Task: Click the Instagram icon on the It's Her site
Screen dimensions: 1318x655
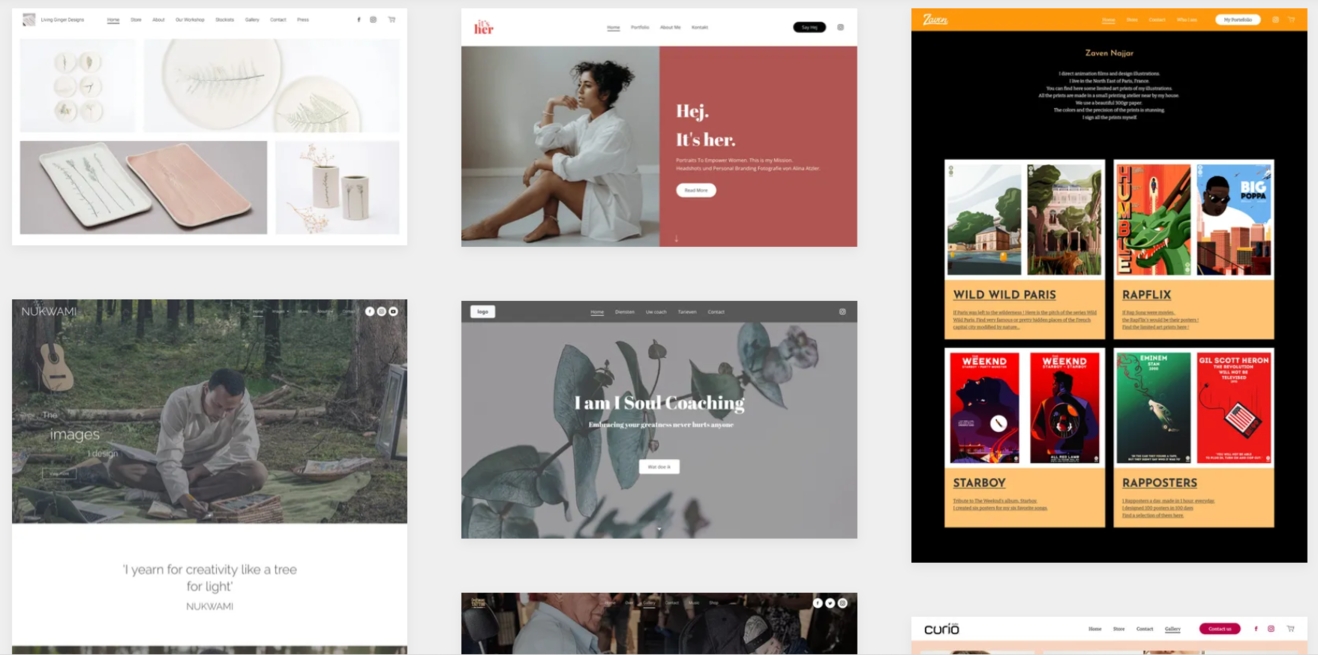Action: click(x=841, y=27)
